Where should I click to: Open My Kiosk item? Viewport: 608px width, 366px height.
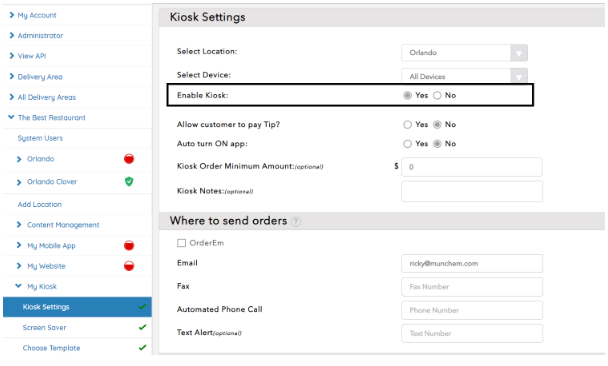[x=42, y=287]
